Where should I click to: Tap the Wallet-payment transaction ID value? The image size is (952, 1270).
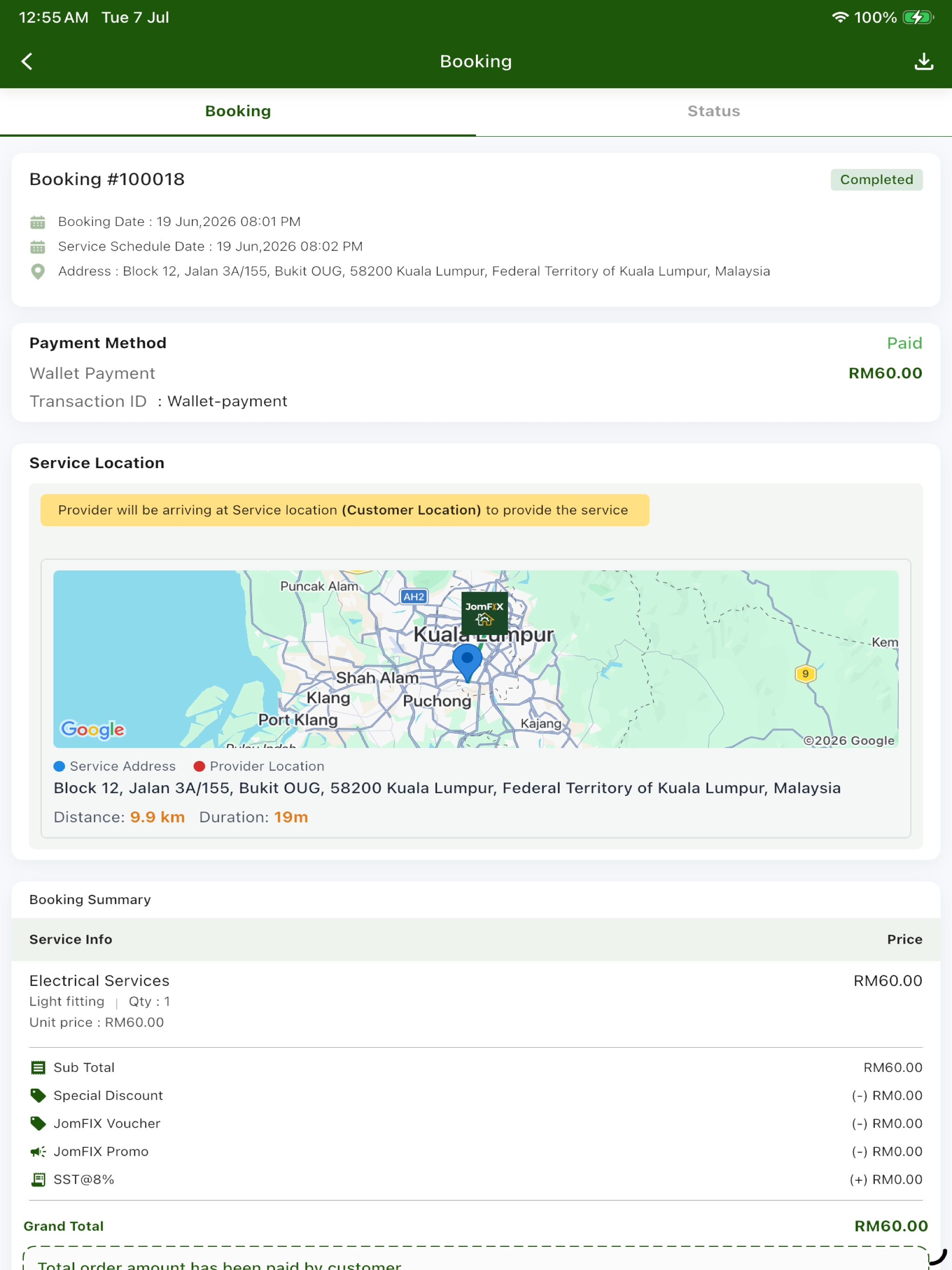pos(227,401)
